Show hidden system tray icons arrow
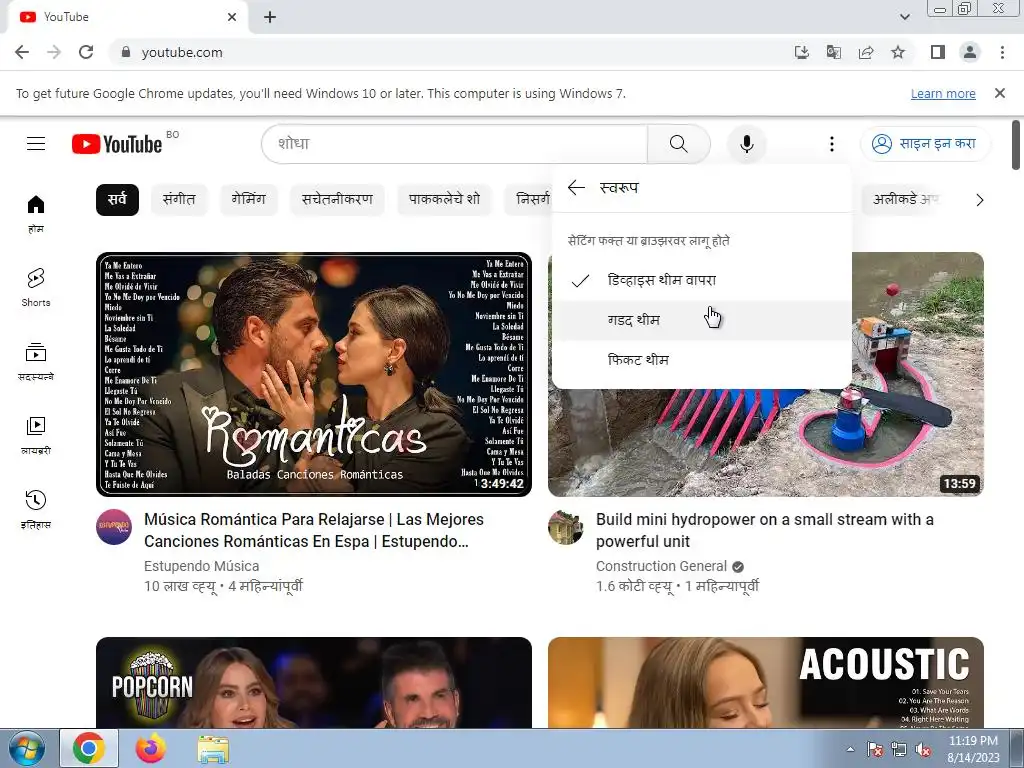1024x768 pixels. pos(850,749)
